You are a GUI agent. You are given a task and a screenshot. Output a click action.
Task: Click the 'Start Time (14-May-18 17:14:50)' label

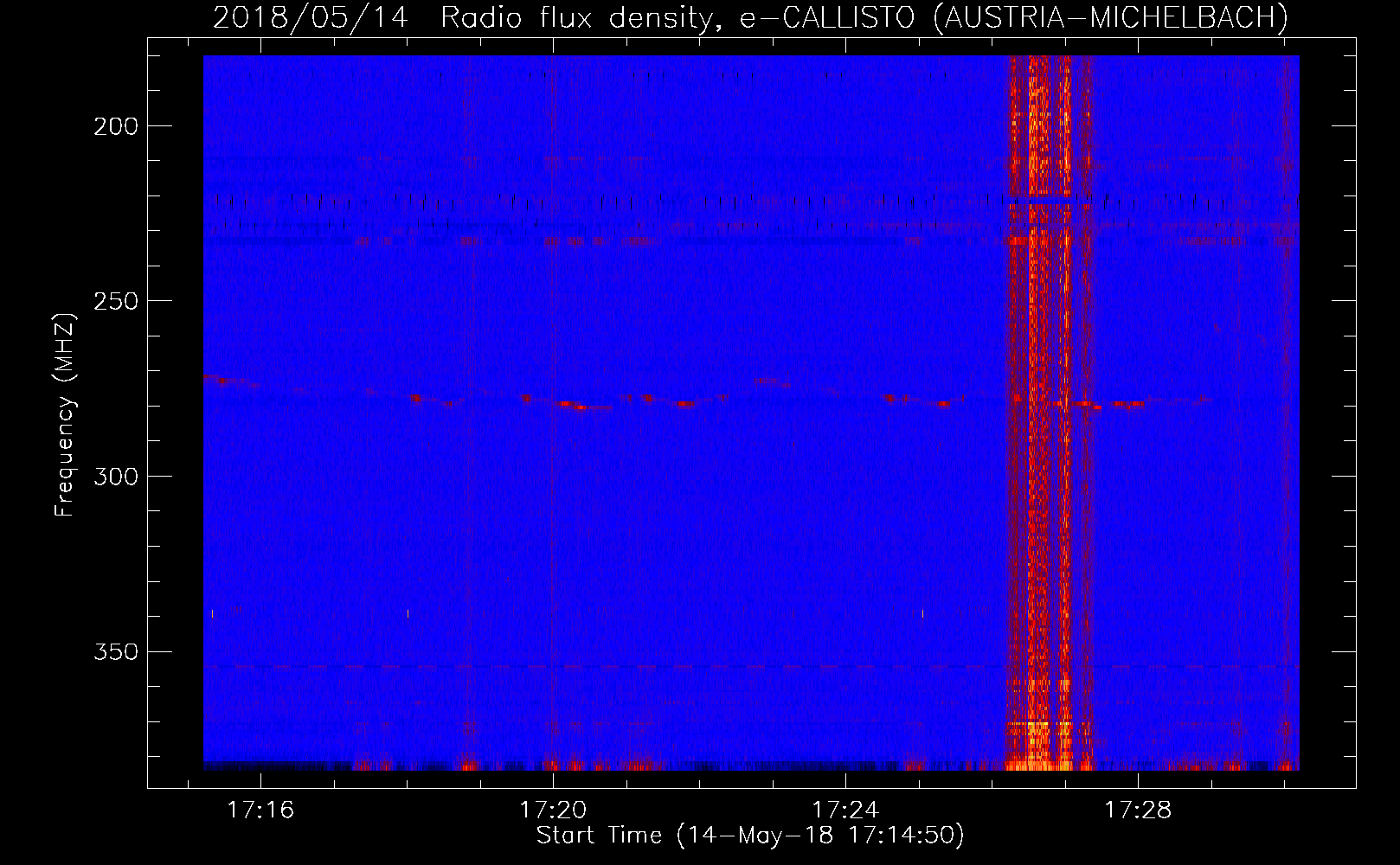[750, 836]
